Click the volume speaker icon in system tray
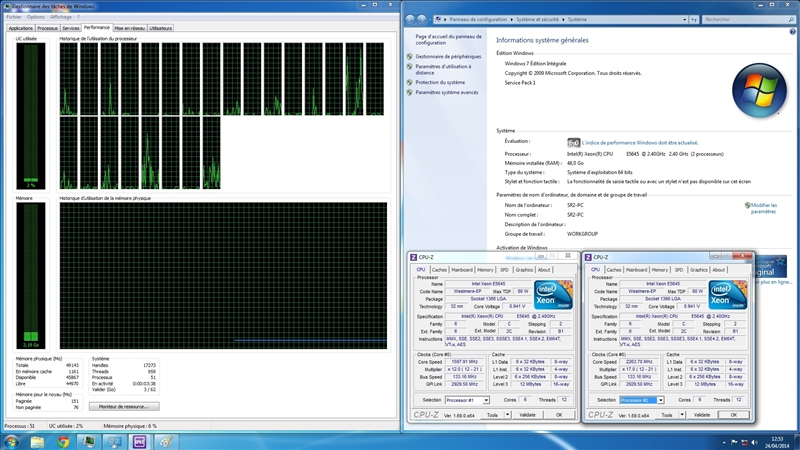This screenshot has width=800, height=450. 756,441
